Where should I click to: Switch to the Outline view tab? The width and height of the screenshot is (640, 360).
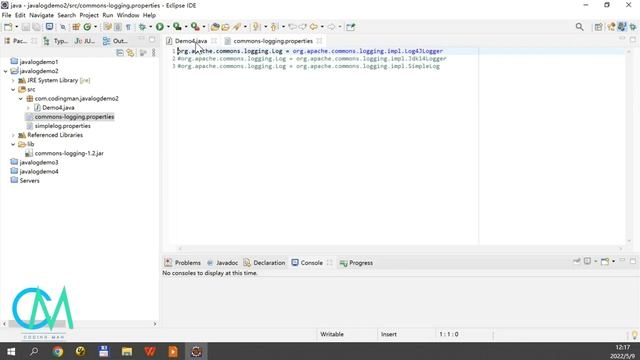(115, 41)
